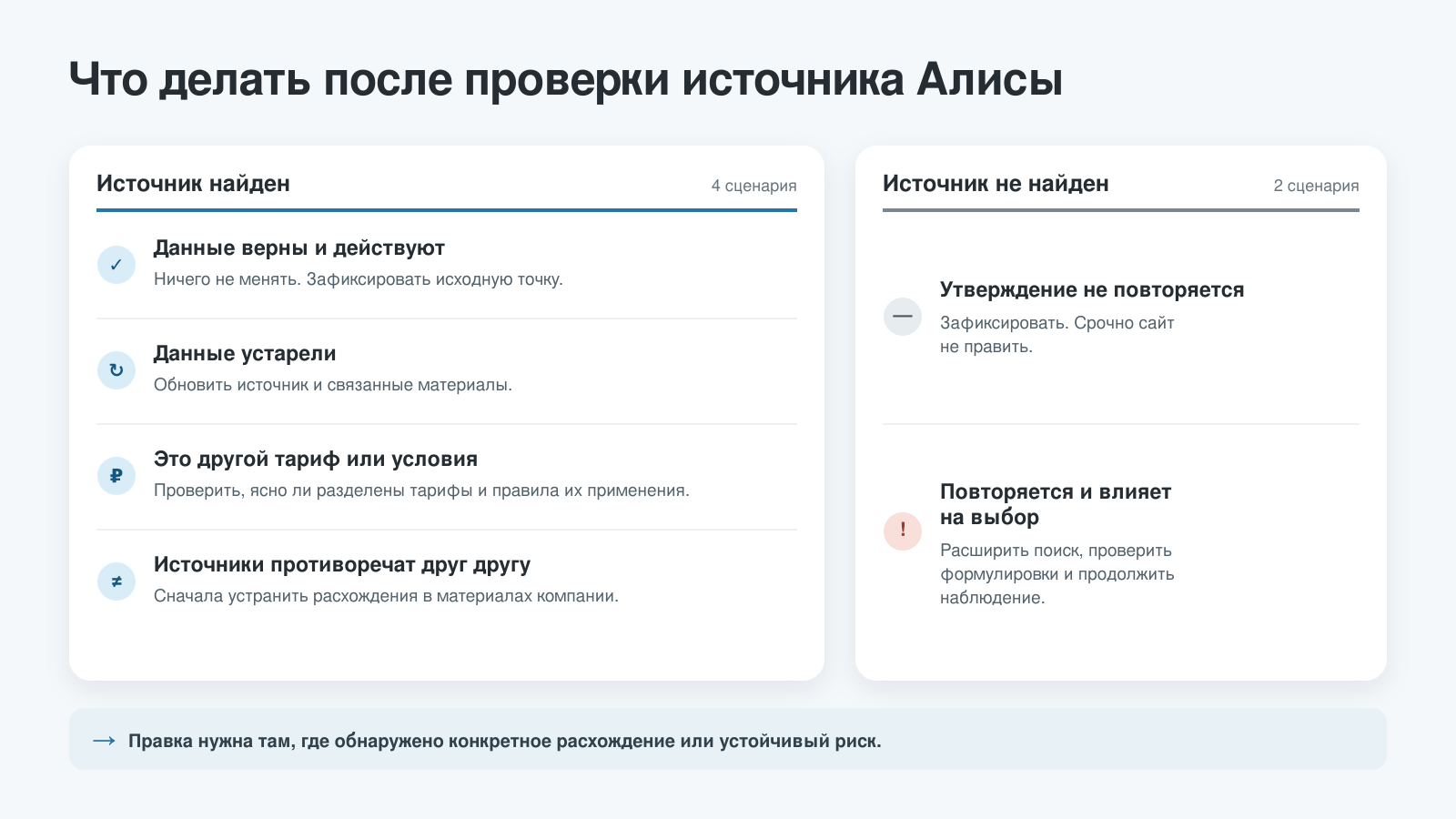Click the text 'Расширить поиск, проверить формулировки'

click(1057, 562)
